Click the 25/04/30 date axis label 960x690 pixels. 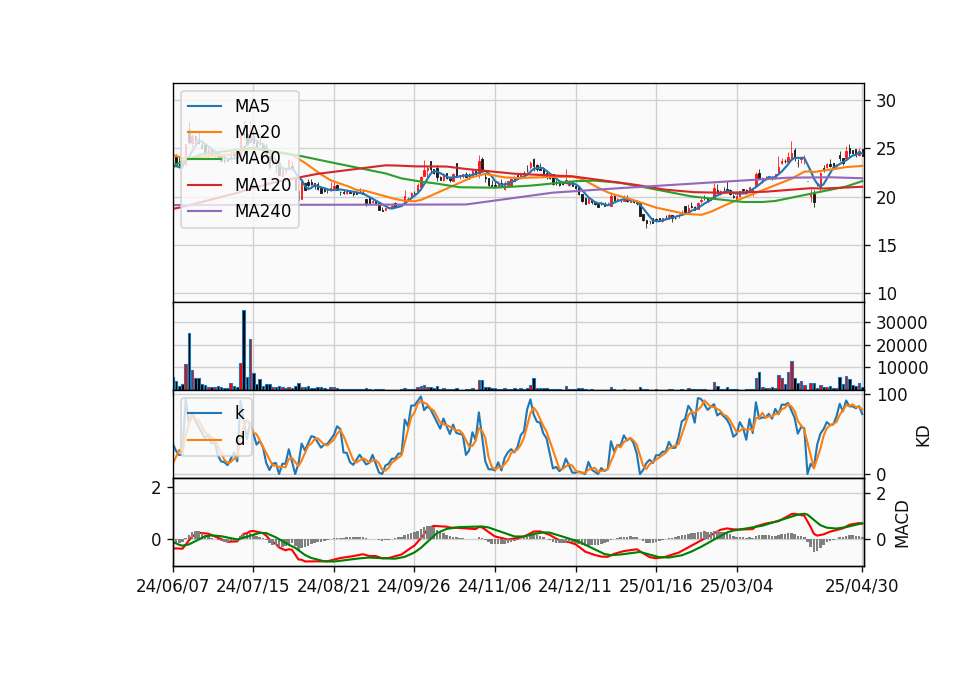[x=861, y=586]
